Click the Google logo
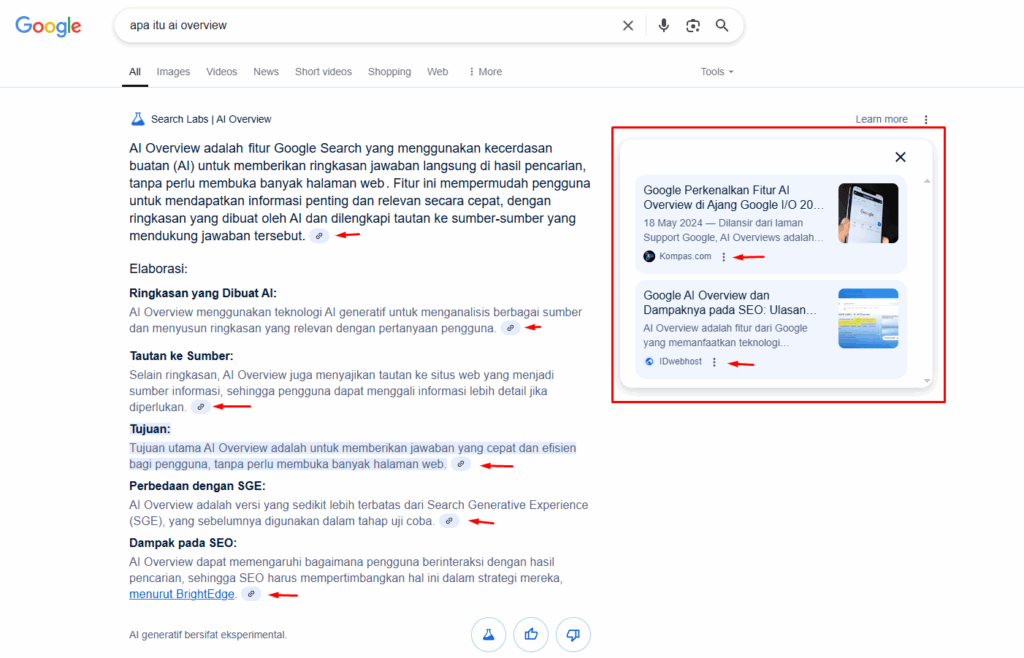1024x658 pixels. pos(48,25)
